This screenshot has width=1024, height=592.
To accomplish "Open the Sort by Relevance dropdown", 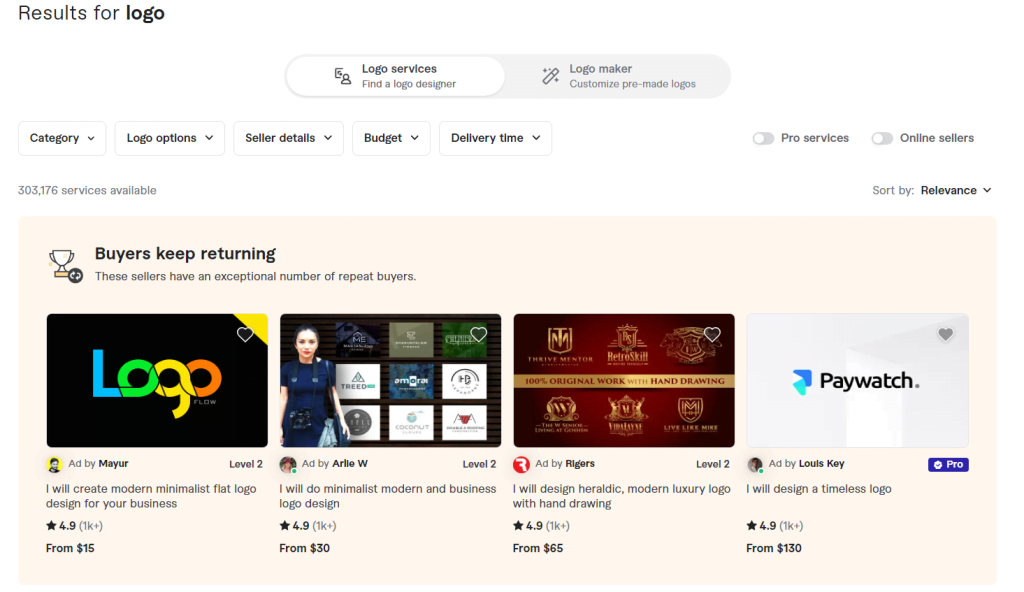I will [955, 191].
